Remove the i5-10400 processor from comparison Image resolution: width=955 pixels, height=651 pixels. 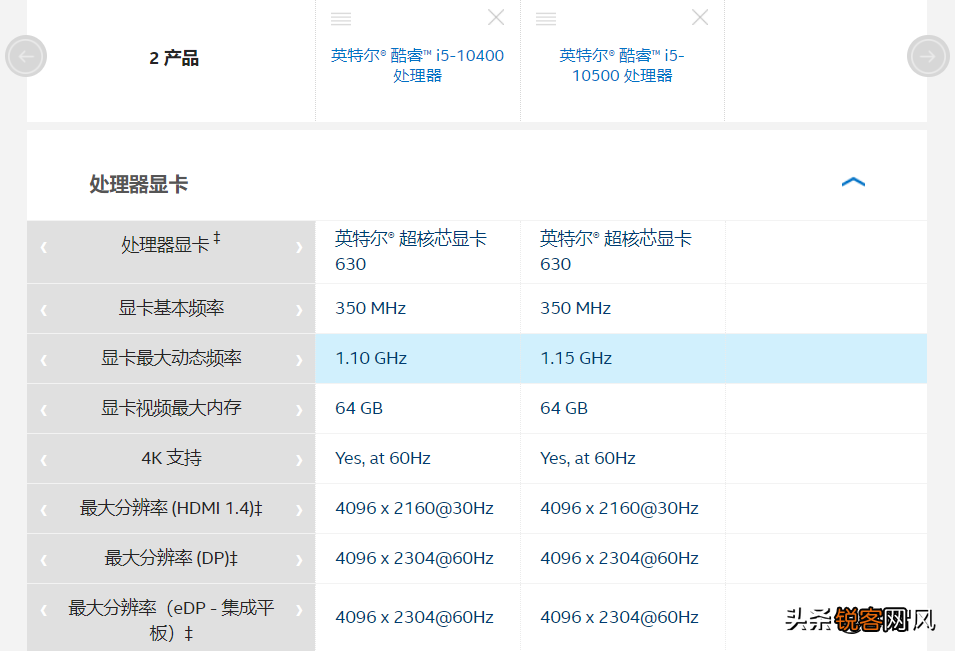pos(496,18)
